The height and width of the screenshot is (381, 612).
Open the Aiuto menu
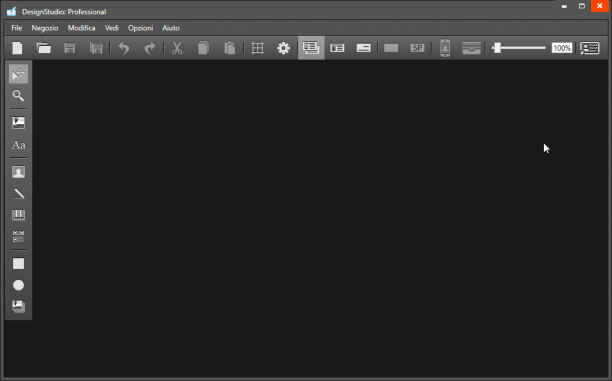click(171, 28)
